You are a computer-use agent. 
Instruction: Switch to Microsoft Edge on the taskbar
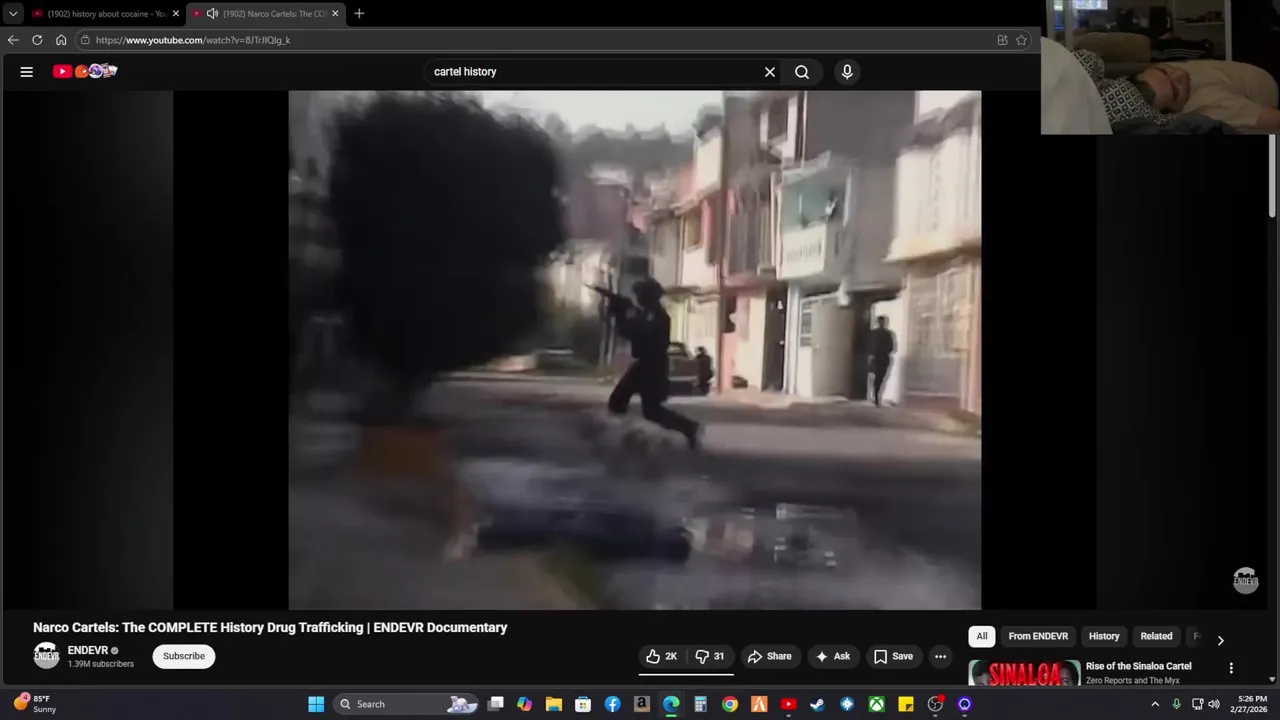pyautogui.click(x=671, y=704)
